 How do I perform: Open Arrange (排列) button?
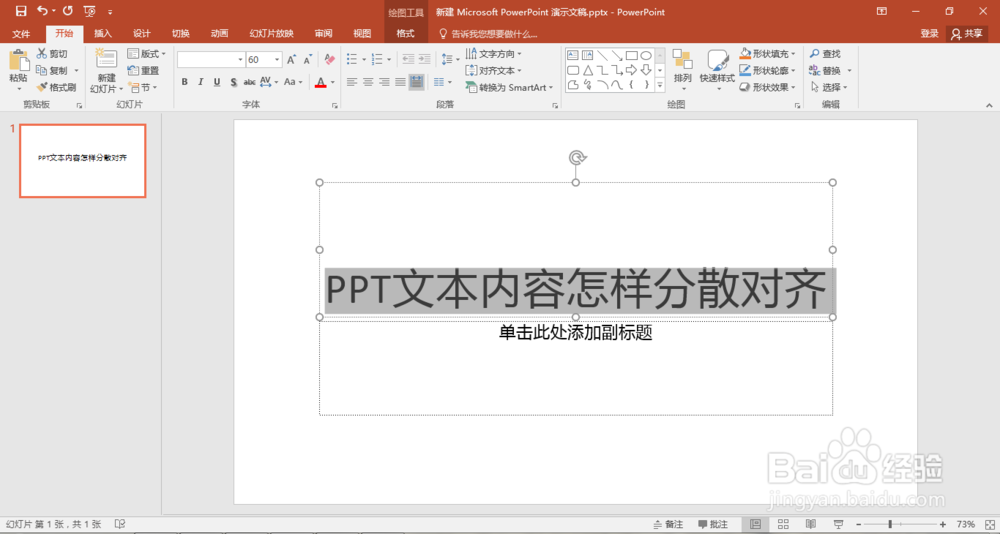coord(682,69)
